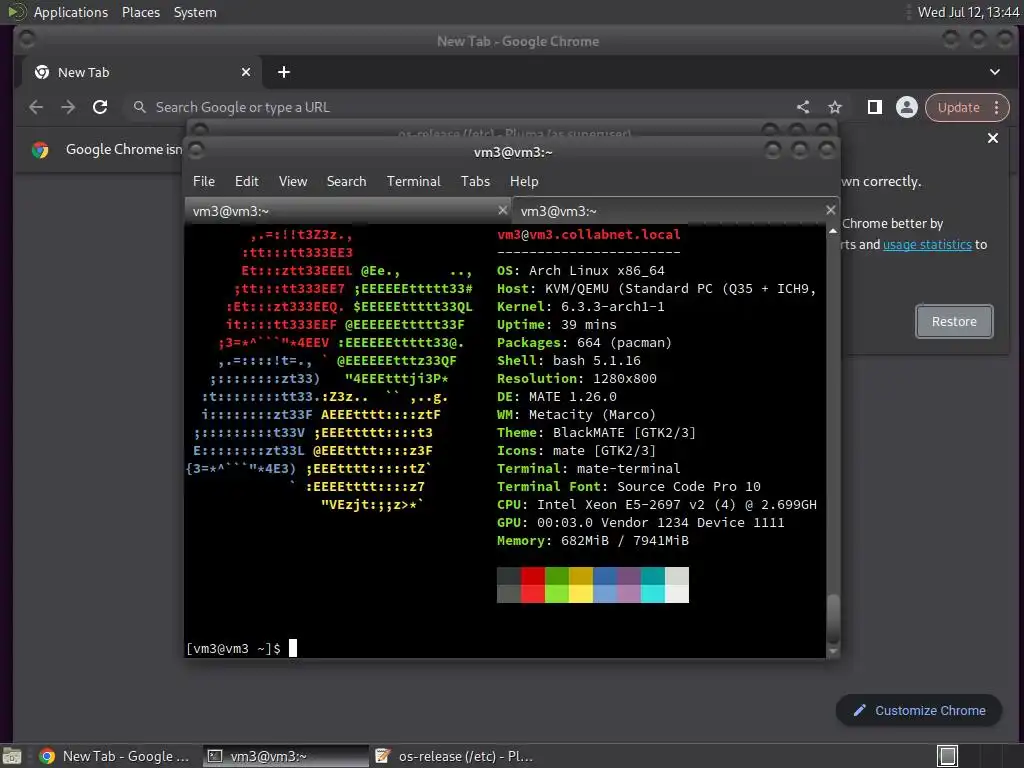Viewport: 1024px width, 768px height.
Task: Click terminal scrollbar down arrow
Action: (x=833, y=651)
